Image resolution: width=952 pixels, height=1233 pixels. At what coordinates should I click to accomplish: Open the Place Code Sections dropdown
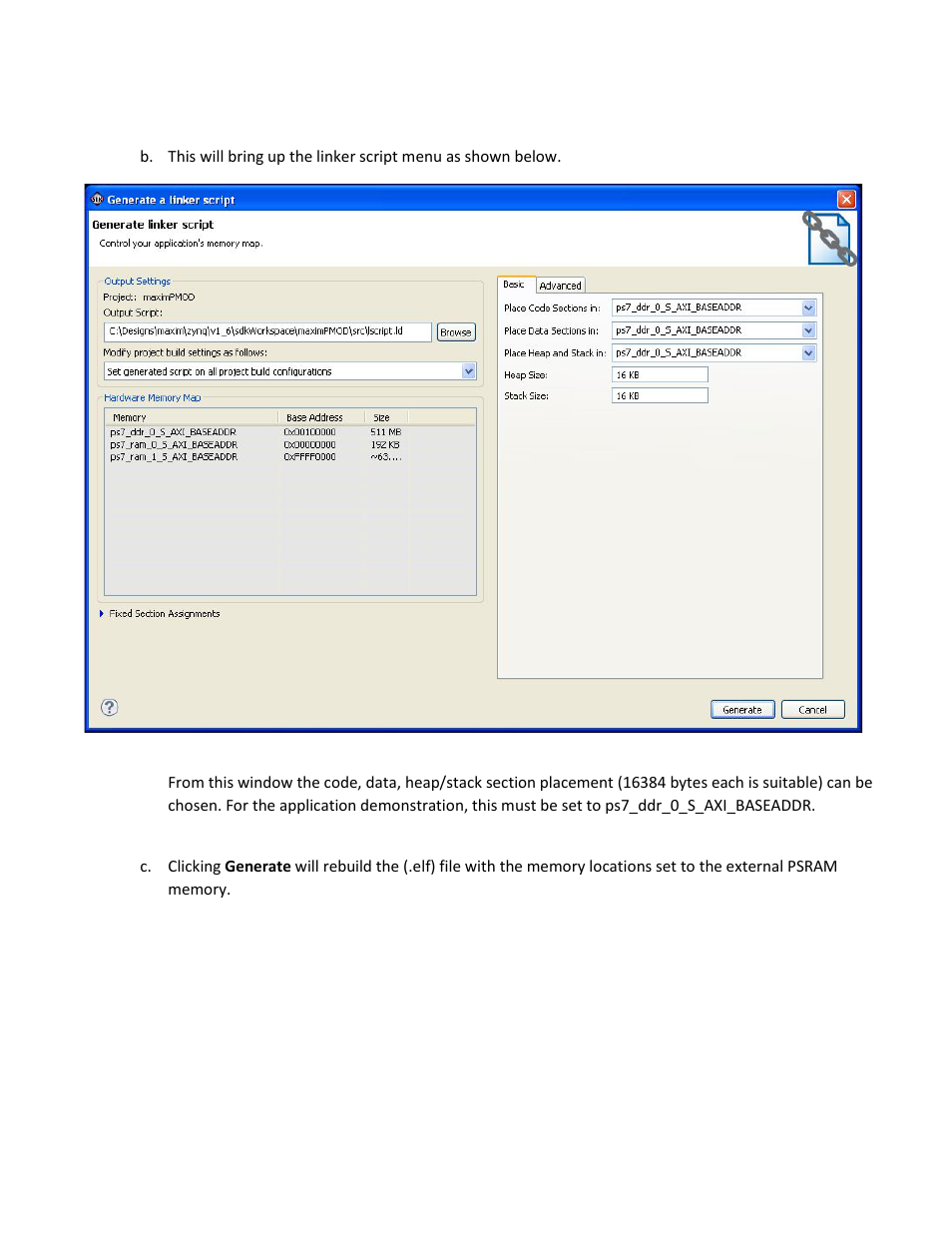808,308
